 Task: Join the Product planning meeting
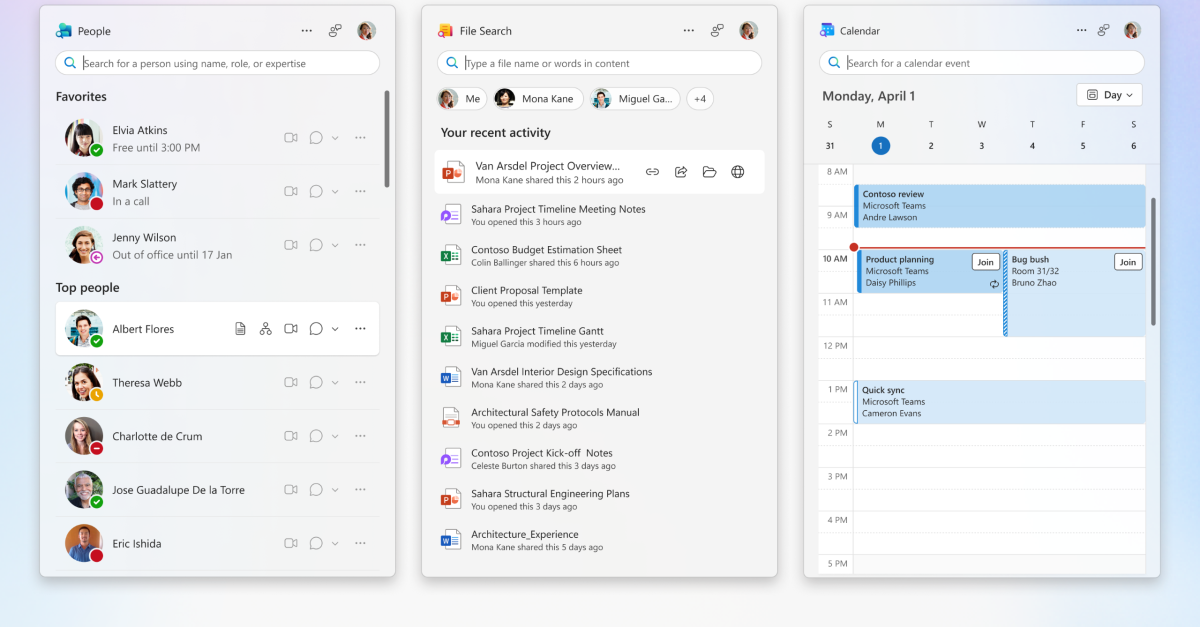[x=985, y=262]
